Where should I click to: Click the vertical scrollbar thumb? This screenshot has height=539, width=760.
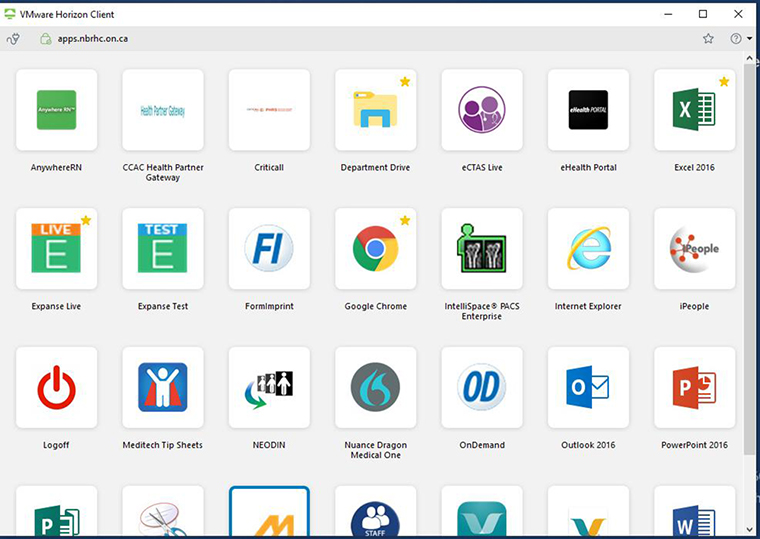tap(749, 259)
